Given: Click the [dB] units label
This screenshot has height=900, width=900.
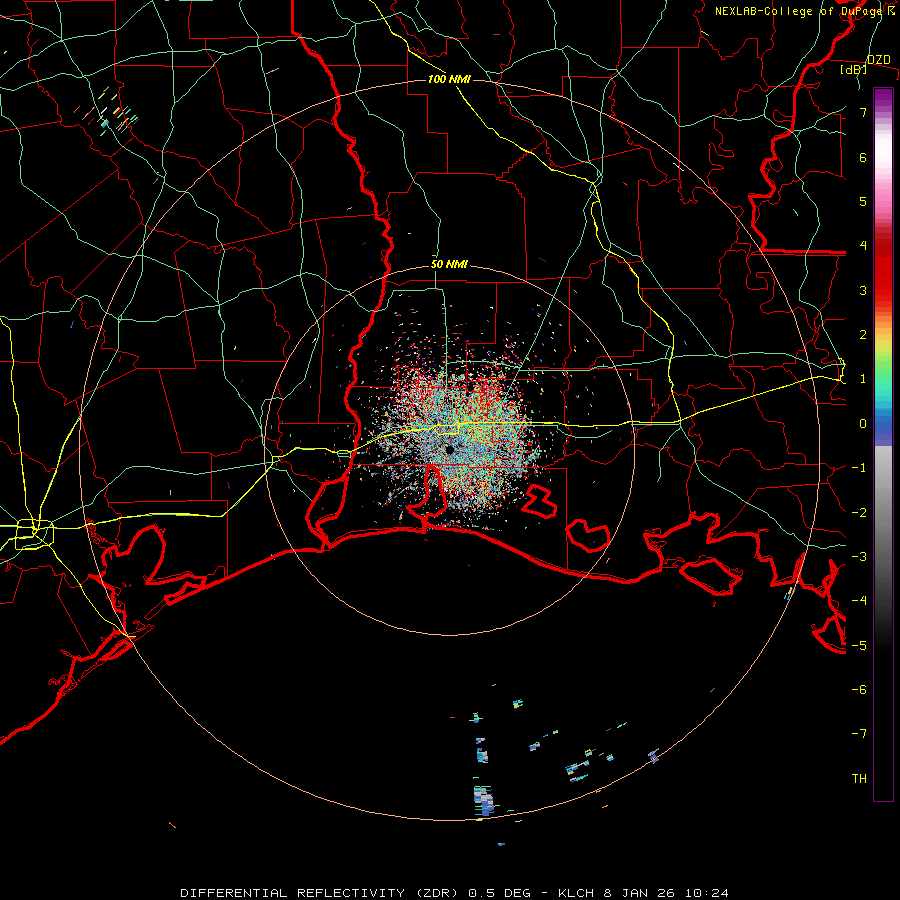Looking at the screenshot, I should 854,69.
